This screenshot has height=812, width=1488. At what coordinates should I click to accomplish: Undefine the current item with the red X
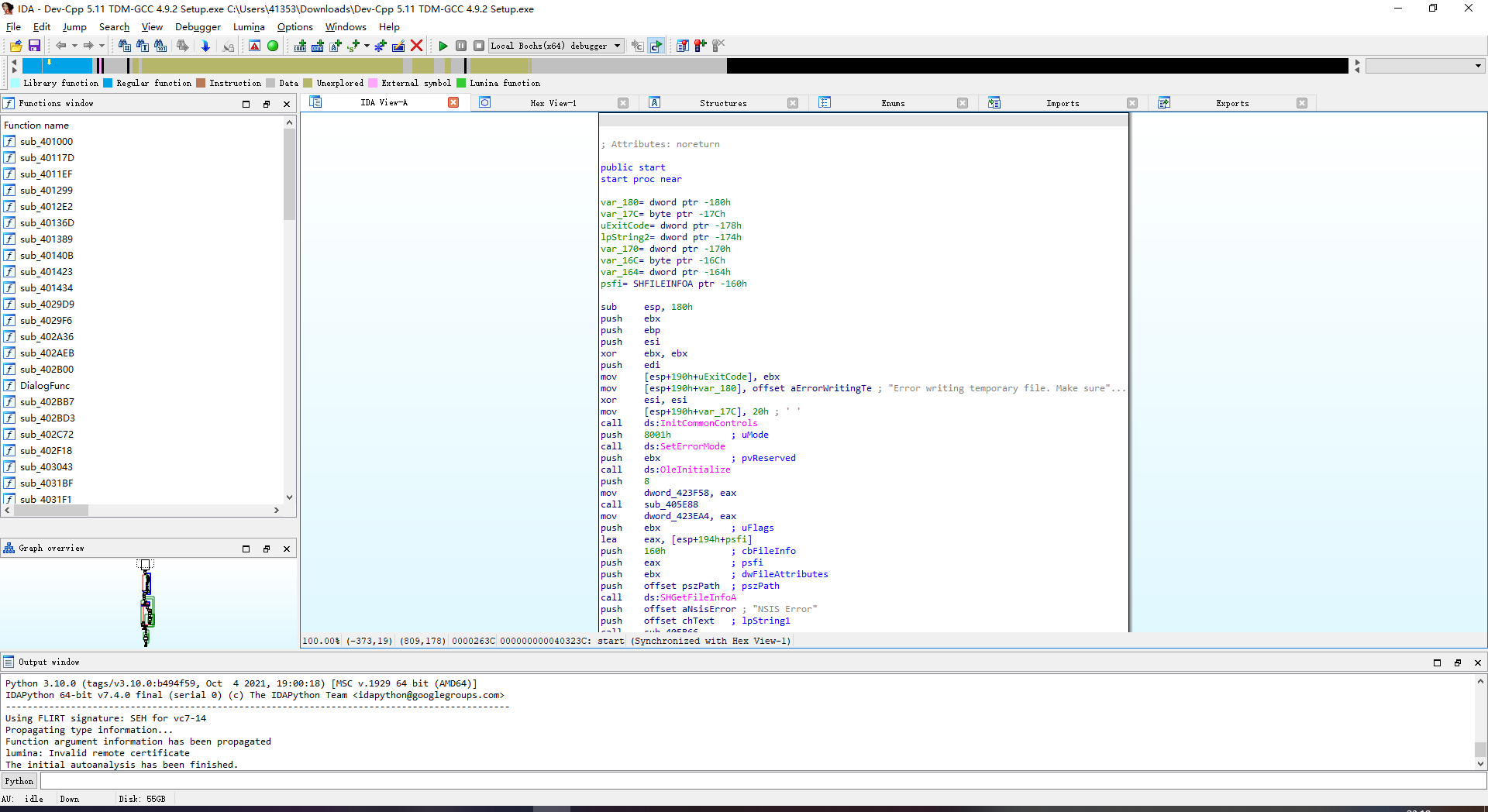click(x=417, y=46)
